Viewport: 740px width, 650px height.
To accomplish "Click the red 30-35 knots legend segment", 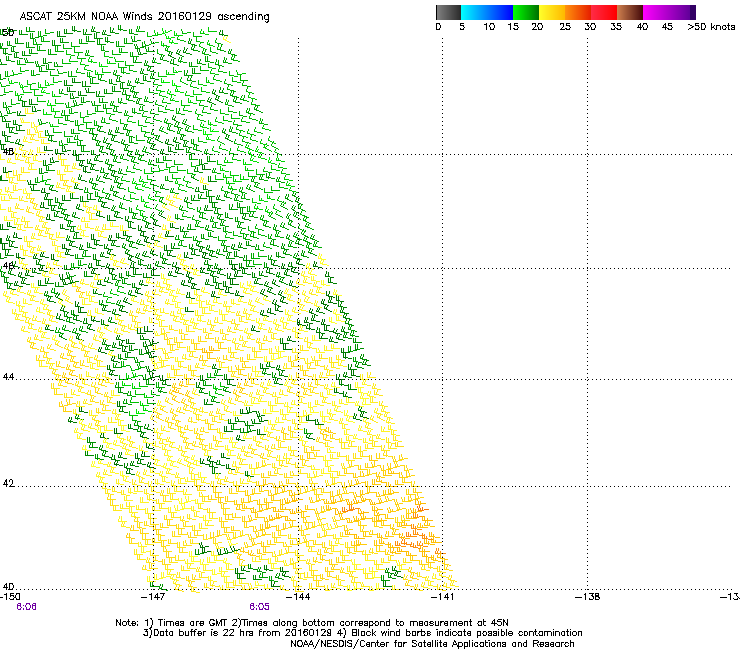I will click(x=604, y=12).
